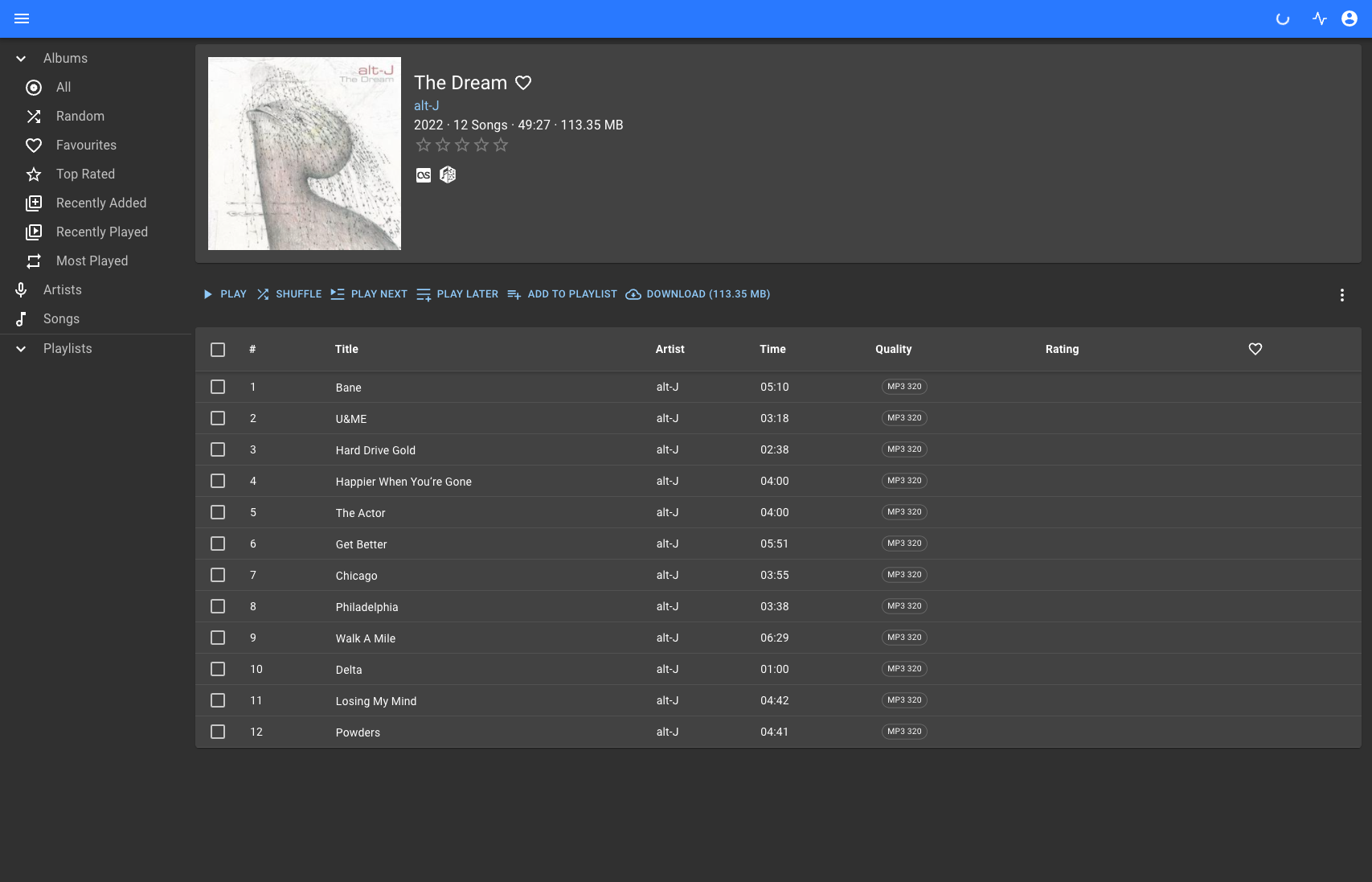Check the box for The Actor
Image resolution: width=1372 pixels, height=882 pixels.
pyautogui.click(x=218, y=512)
